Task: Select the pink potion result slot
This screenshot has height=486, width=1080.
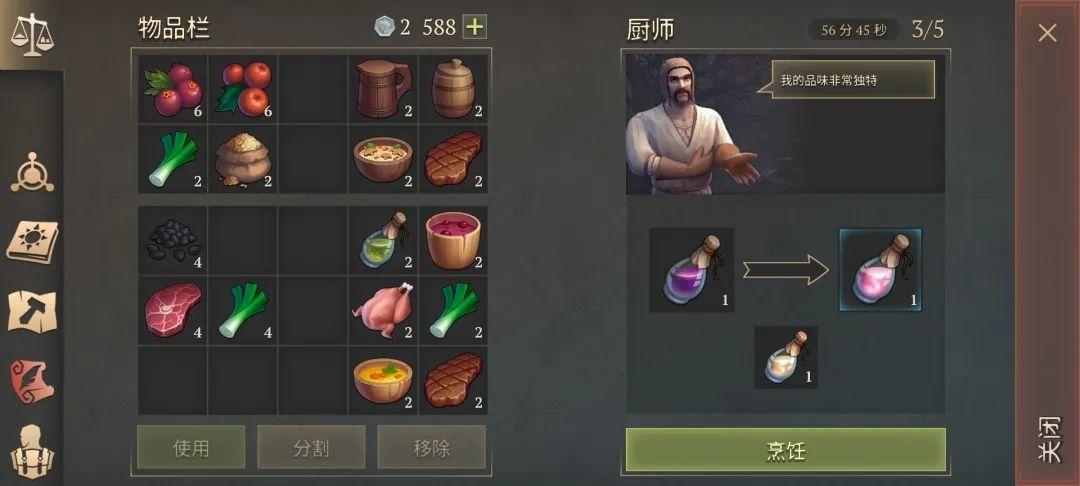Action: point(880,270)
